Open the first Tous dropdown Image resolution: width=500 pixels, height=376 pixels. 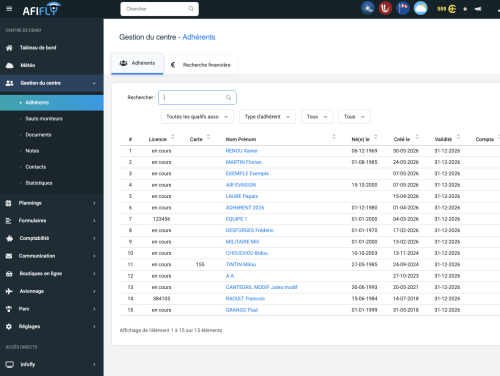pyautogui.click(x=317, y=117)
